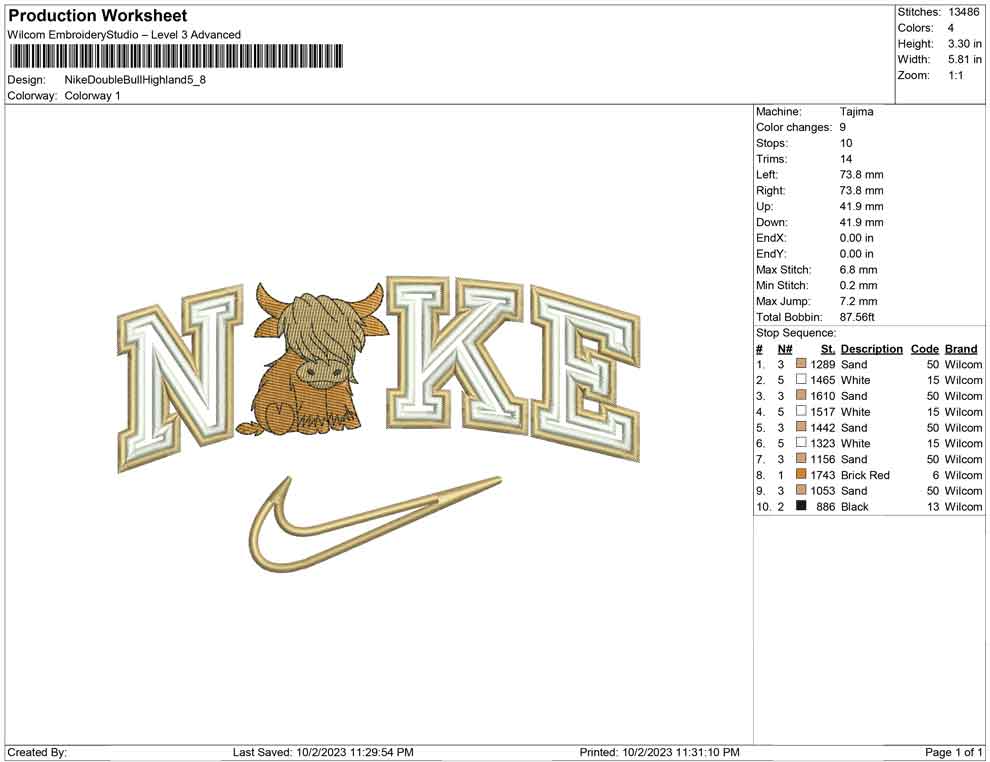Click the Left value '73.8 mm'
This screenshot has width=990, height=762.
(x=861, y=174)
